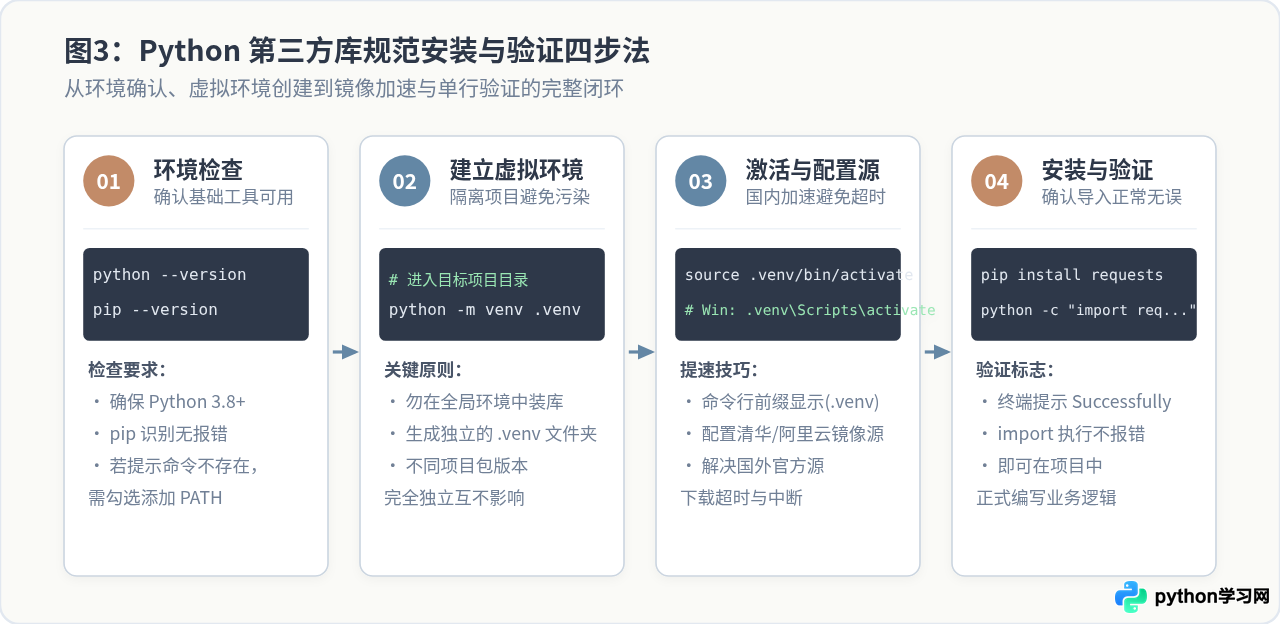This screenshot has height=624, width=1280.
Task: Click the subtitle beginning '从环境确认、虚拟环境创建'
Action: tap(344, 88)
